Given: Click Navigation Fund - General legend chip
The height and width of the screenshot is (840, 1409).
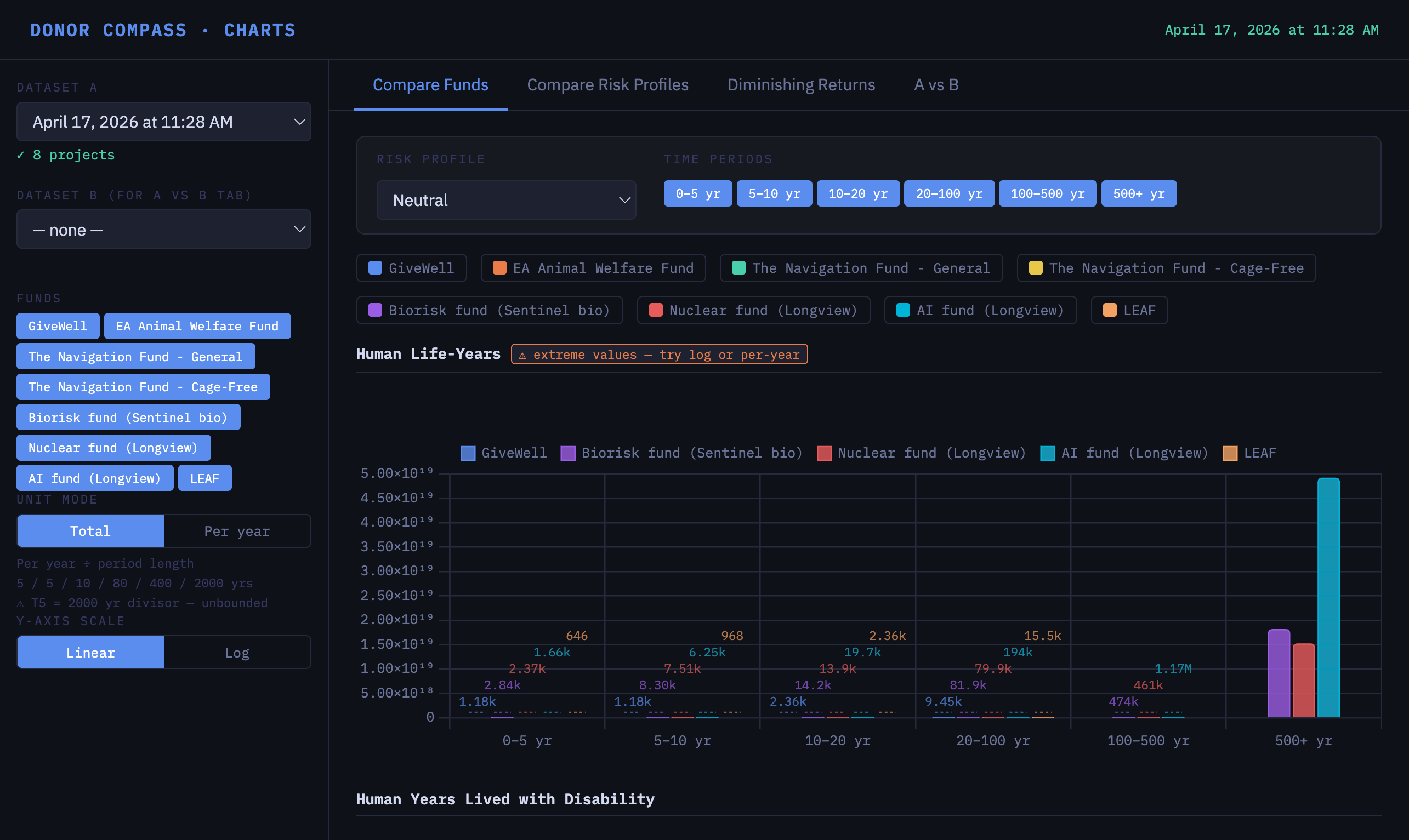Looking at the screenshot, I should tap(861, 268).
